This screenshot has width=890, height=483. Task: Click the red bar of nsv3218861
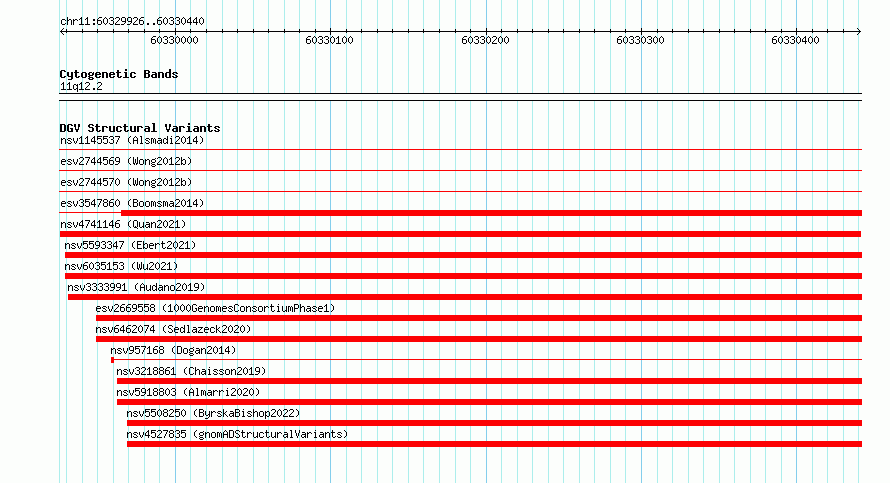pyautogui.click(x=489, y=381)
